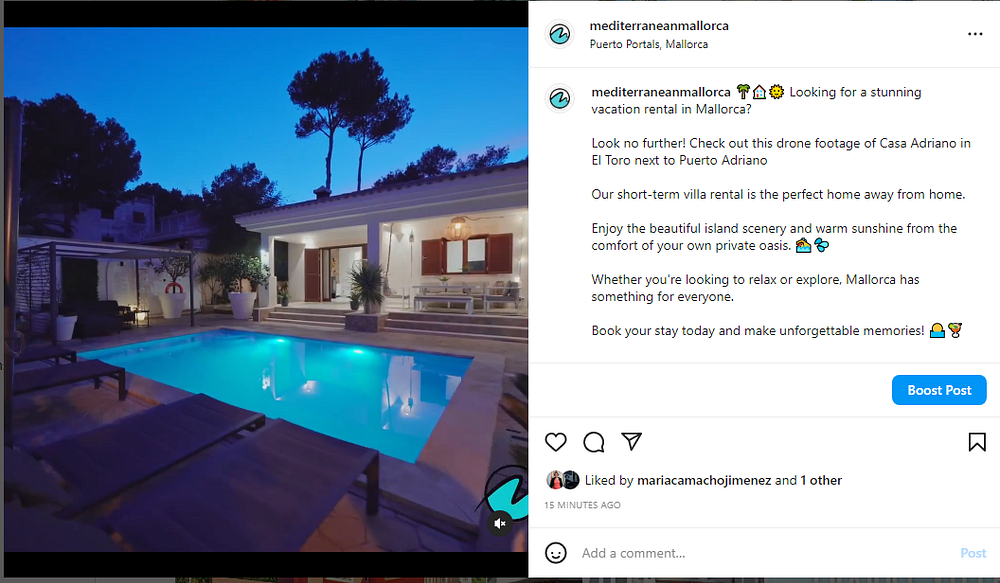Click the Boost Post button
This screenshot has height=583, width=1000.
click(x=939, y=390)
